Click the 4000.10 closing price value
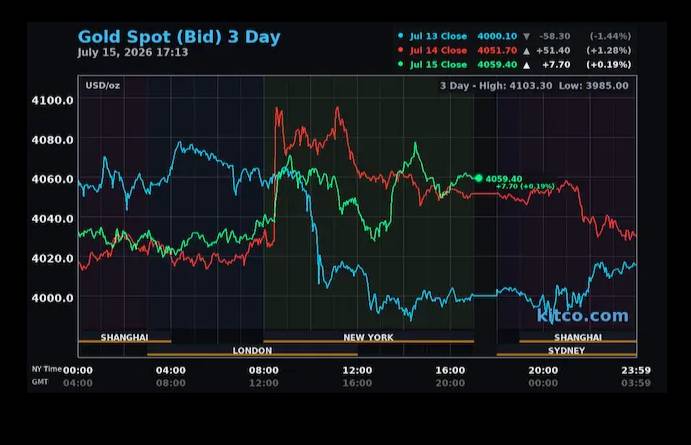Viewport: 691px width, 445px height. pos(497,36)
